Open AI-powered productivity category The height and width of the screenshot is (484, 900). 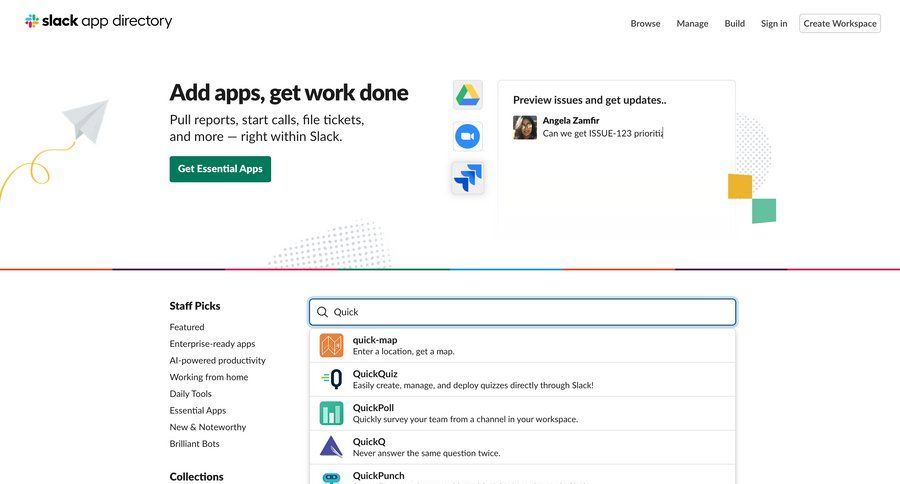coord(218,361)
